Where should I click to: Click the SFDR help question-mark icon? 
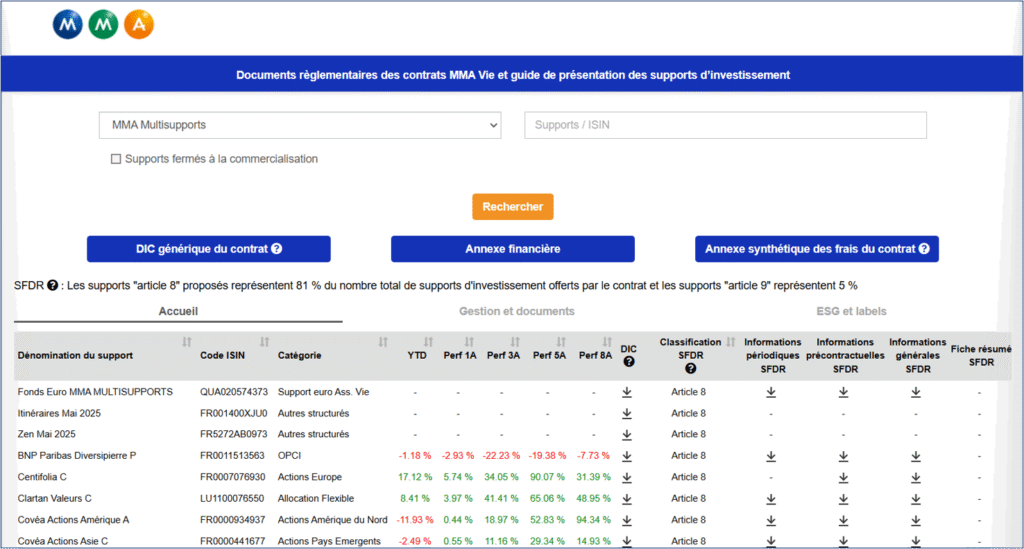52,285
